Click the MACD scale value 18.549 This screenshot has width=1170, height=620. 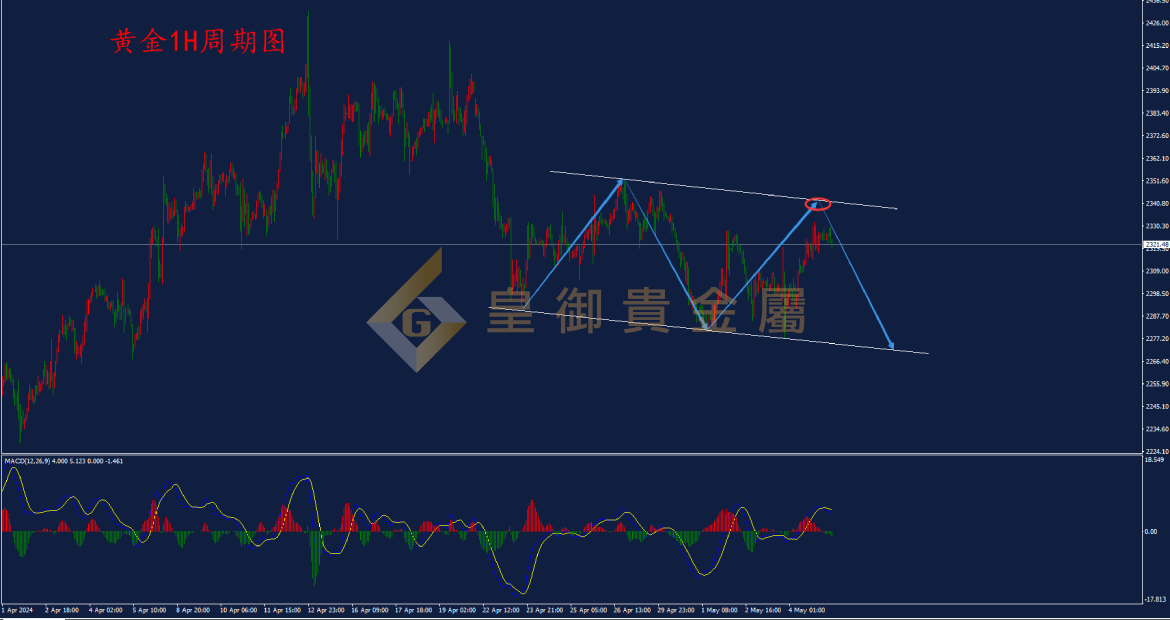(1155, 461)
